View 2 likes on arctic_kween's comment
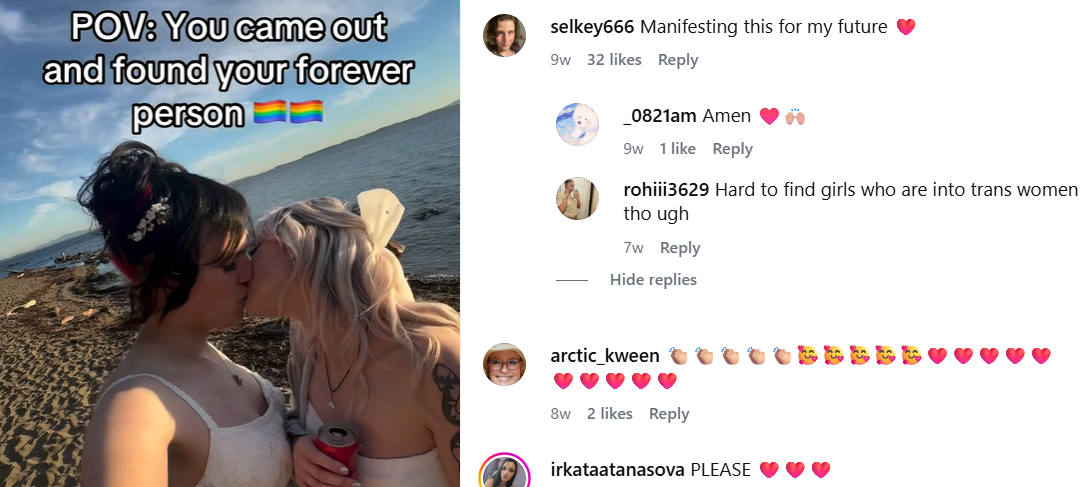The width and height of the screenshot is (1090, 487). coord(609,414)
